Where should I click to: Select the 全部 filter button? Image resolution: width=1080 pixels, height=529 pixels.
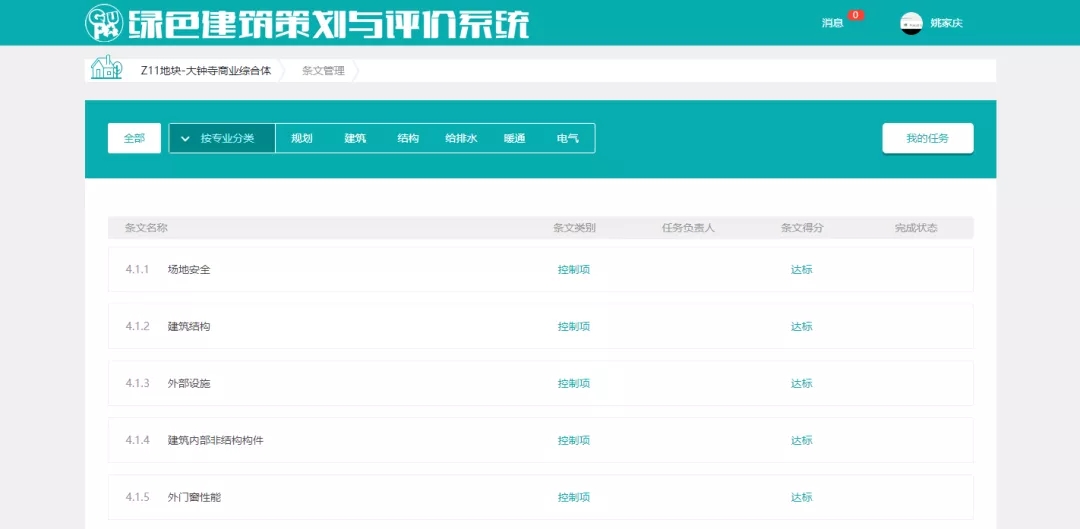click(134, 139)
